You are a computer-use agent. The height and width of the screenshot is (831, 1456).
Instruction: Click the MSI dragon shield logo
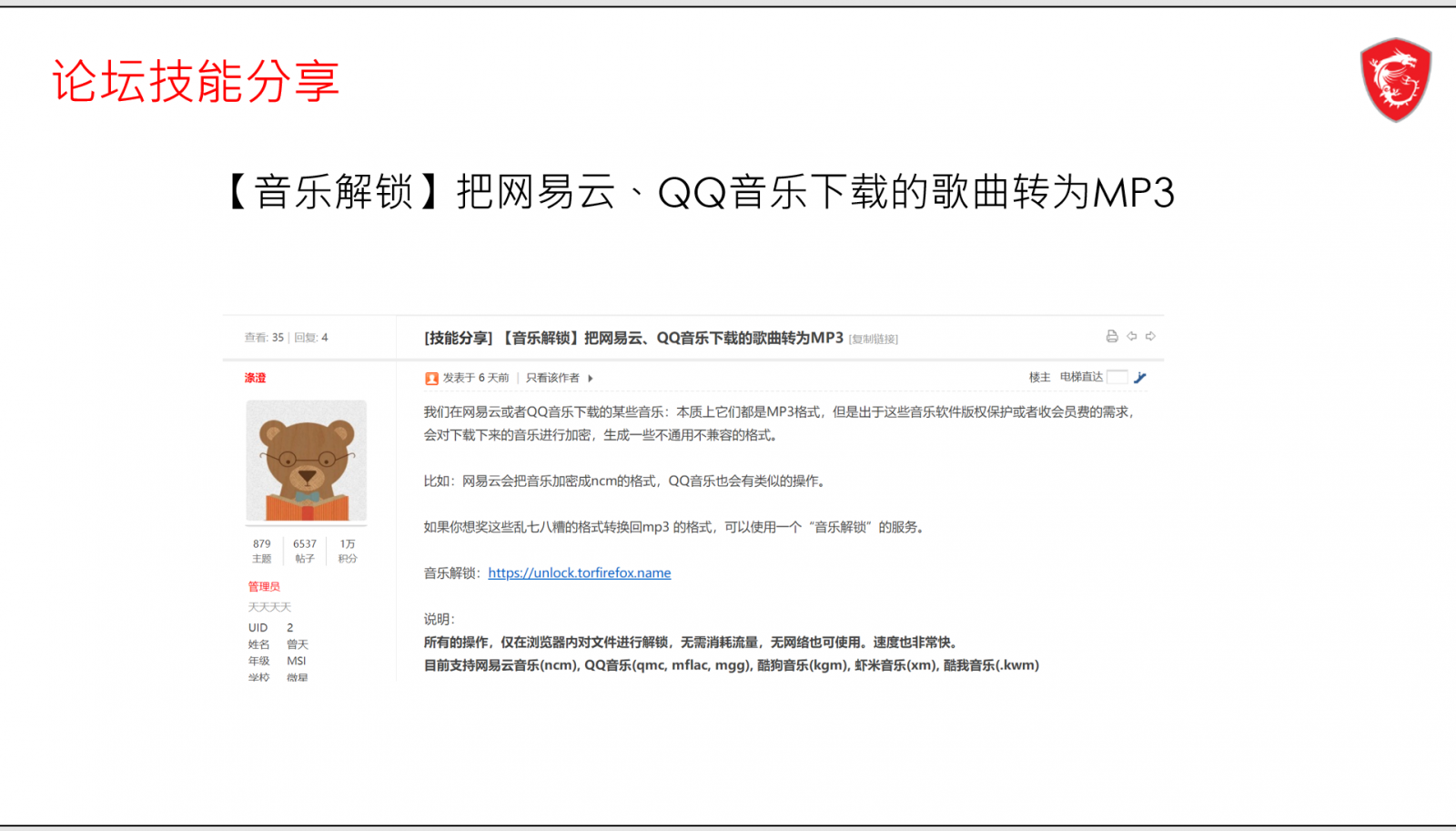pos(1395,79)
